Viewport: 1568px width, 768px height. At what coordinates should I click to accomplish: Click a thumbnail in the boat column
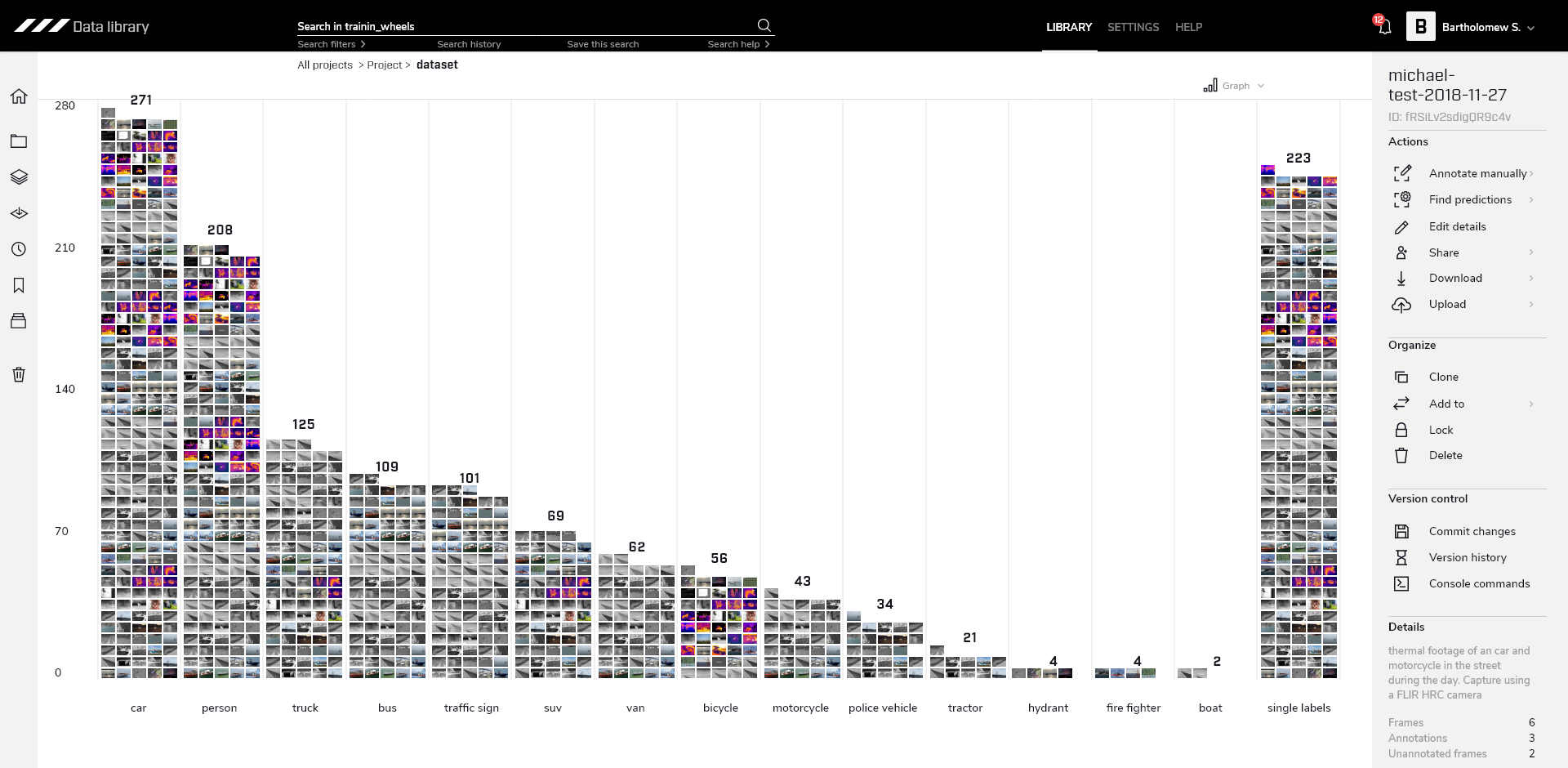point(1185,673)
